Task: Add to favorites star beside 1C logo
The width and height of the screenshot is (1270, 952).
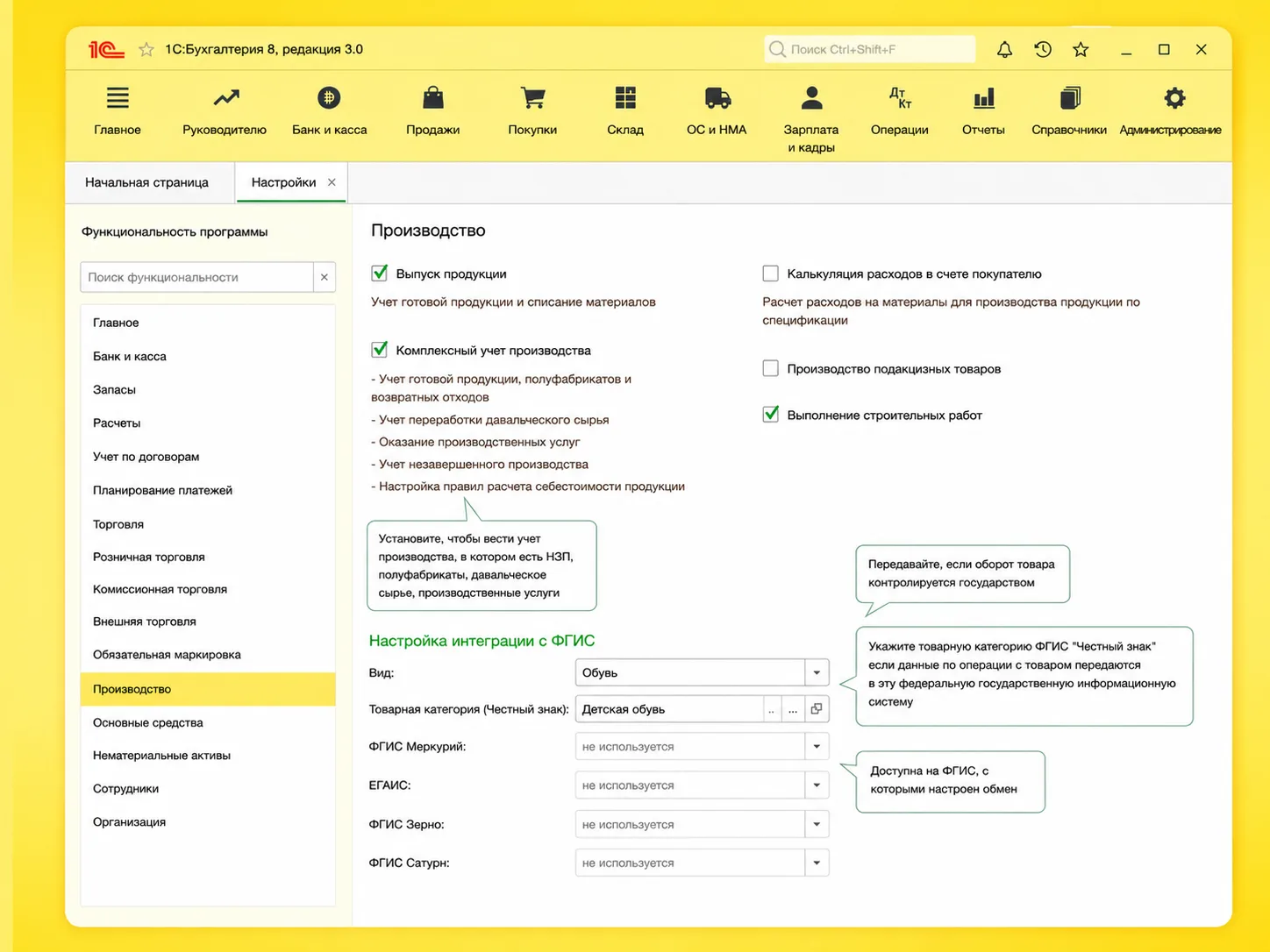Action: [x=146, y=49]
